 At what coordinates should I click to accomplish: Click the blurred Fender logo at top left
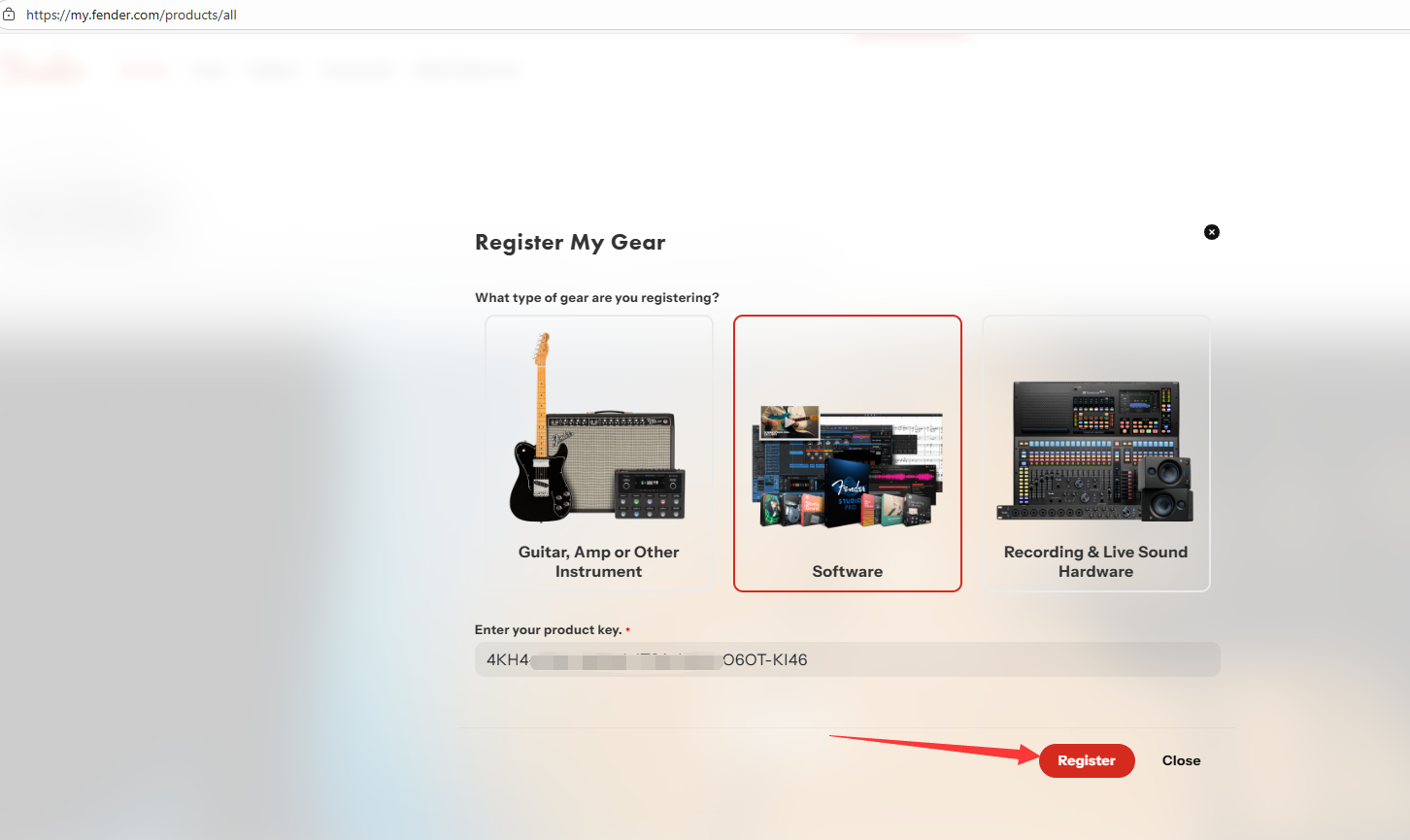pyautogui.click(x=41, y=70)
